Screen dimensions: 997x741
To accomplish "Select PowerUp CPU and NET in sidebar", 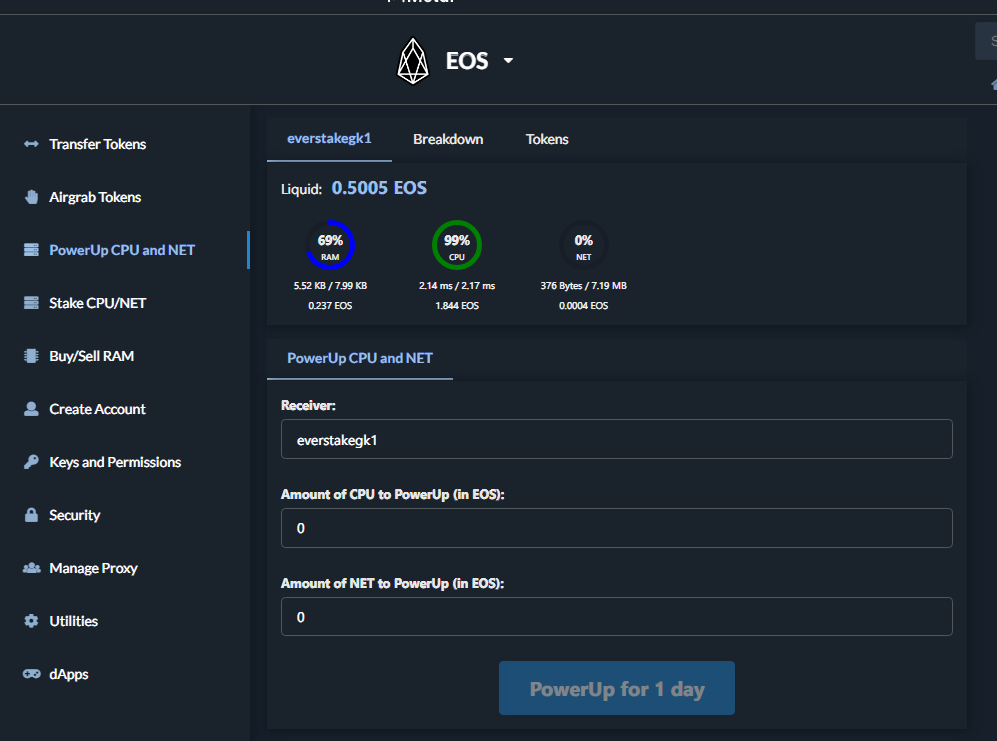I will (122, 250).
